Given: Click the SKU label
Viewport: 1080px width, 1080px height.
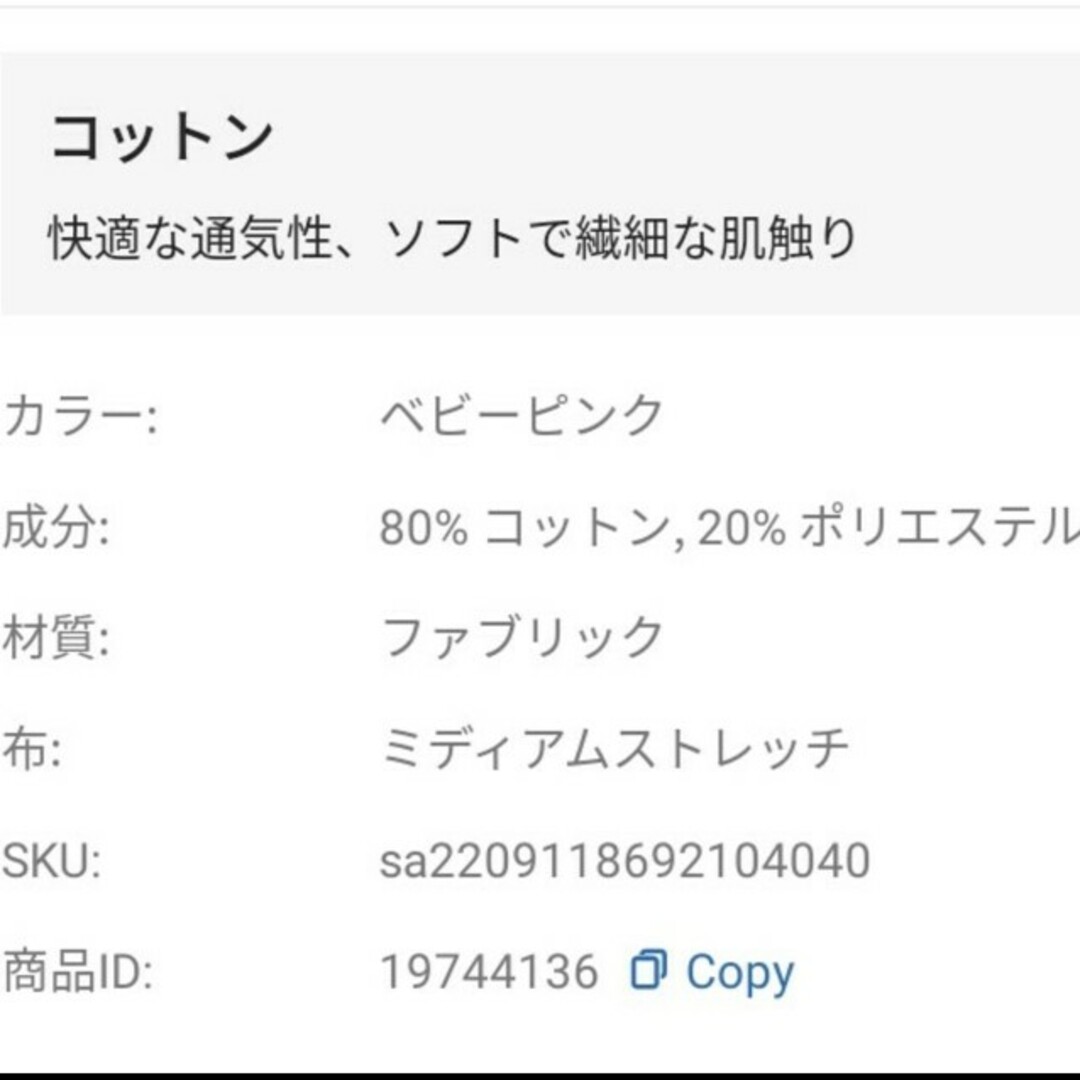Looking at the screenshot, I should click(x=52, y=861).
